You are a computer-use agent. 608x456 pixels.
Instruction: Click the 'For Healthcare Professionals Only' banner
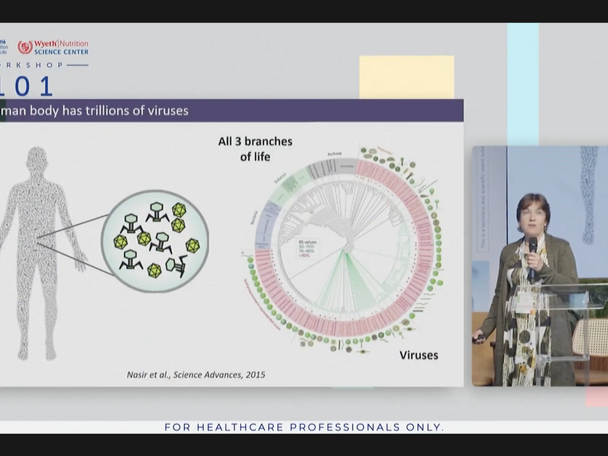click(x=304, y=427)
